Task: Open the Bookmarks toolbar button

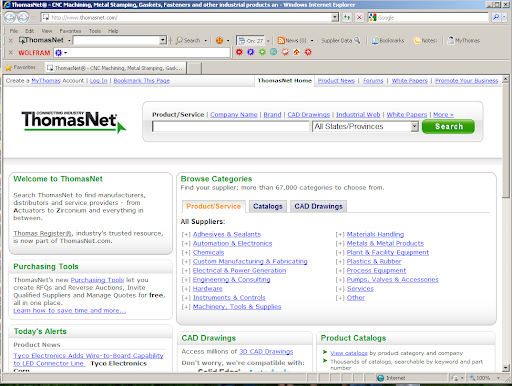Action: coord(388,41)
